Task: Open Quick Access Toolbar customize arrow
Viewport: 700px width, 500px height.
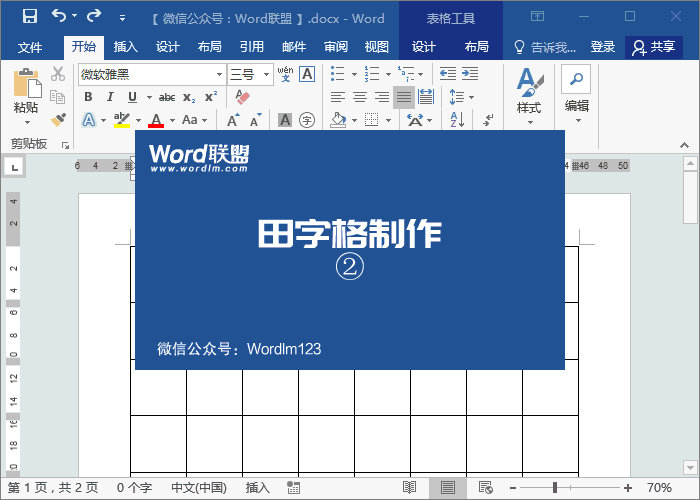Action: [x=122, y=18]
